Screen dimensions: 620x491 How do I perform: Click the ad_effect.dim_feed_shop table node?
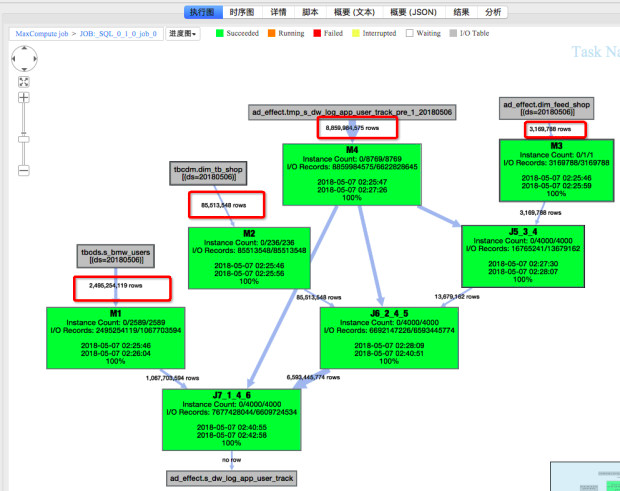(546, 108)
